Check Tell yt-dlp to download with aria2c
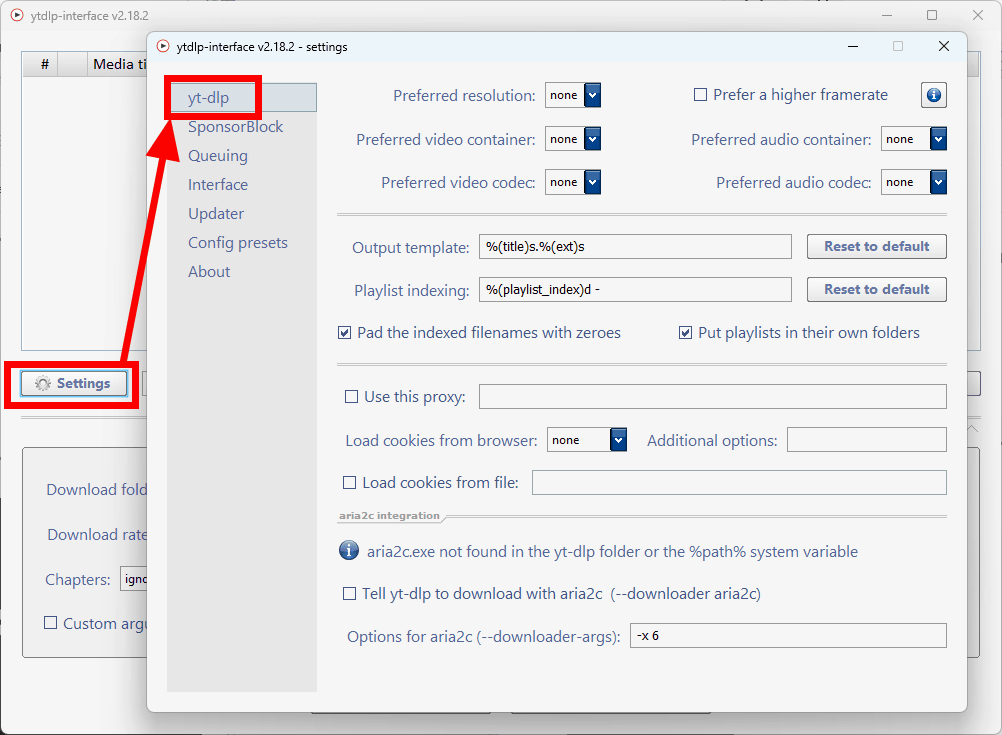The image size is (1002, 735). click(350, 594)
